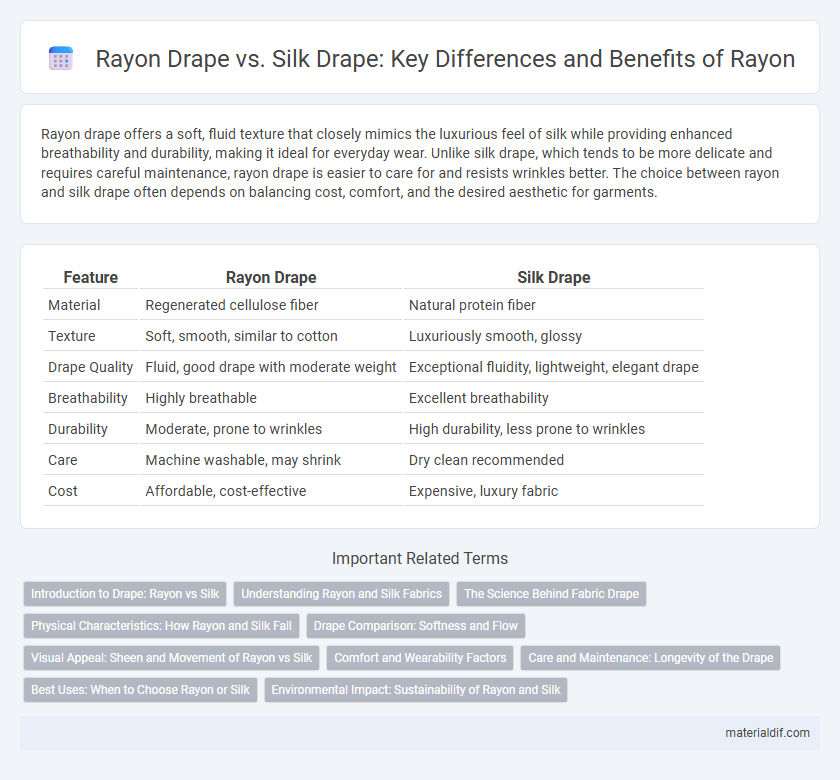Open 'Introduction to Drape: Rayon vs Silk' tag
This screenshot has height=780, width=840.
coord(125,594)
